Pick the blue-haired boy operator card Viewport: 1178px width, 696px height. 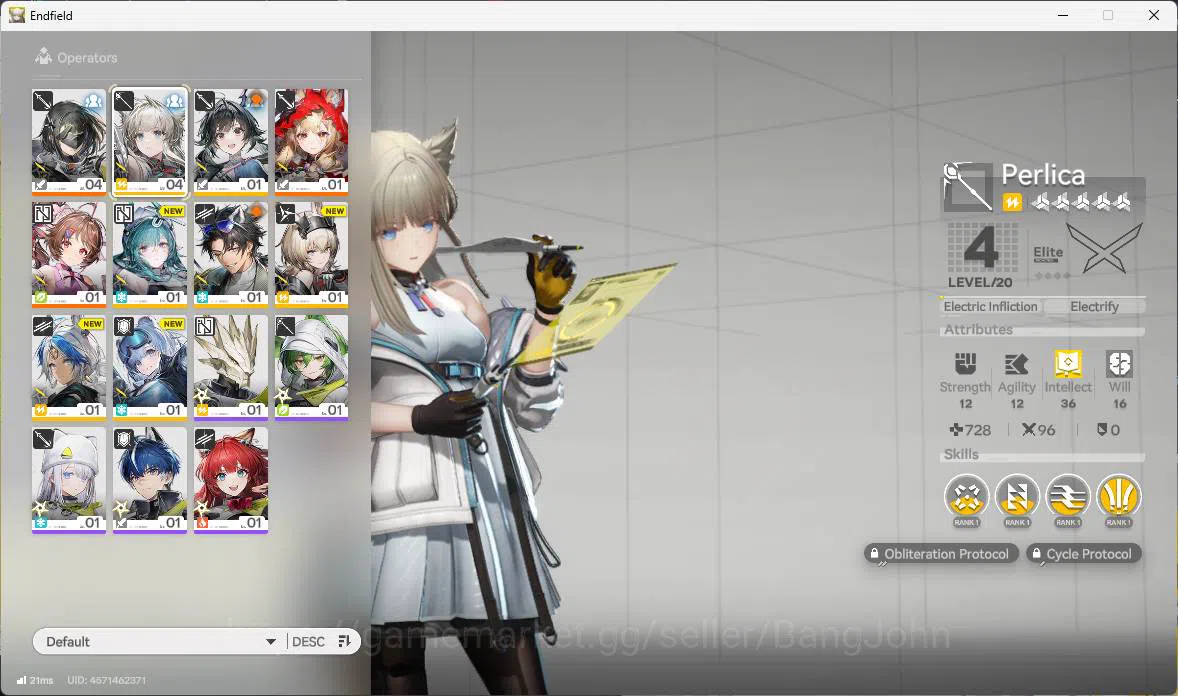[x=150, y=480]
